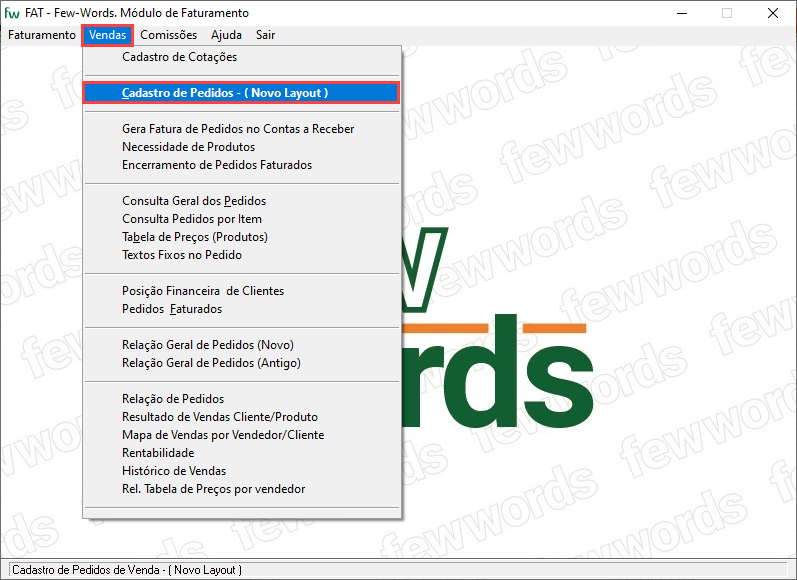Choose Mapa de Vendas por Vendedor/Cliente
Screen dimensions: 797x580
coord(241,435)
